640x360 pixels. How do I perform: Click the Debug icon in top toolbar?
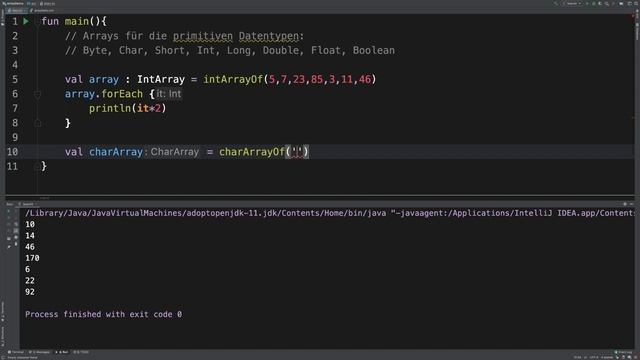pyautogui.click(x=593, y=3)
